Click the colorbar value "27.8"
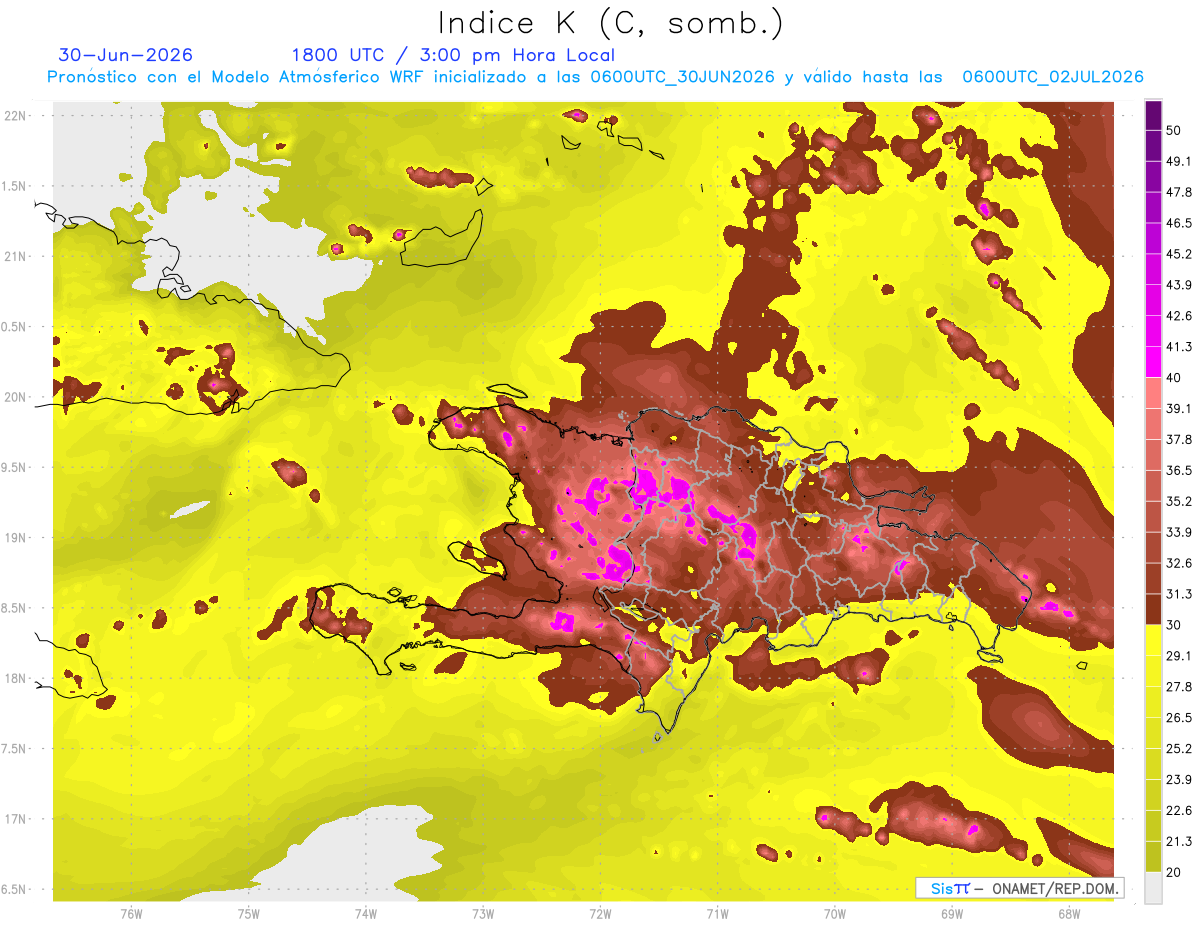This screenshot has width=1200, height=927. point(1179,687)
